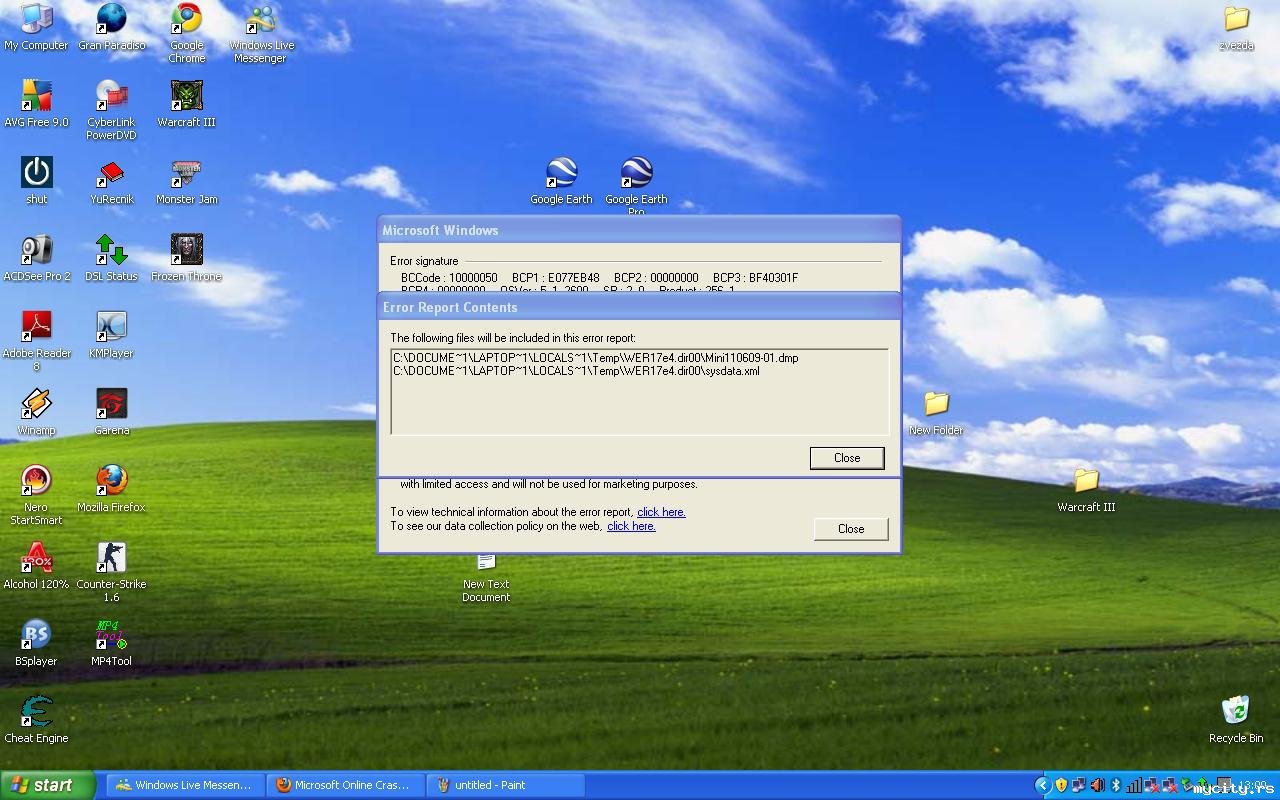Select the YuRecnik dictionary shortcut

click(x=111, y=180)
